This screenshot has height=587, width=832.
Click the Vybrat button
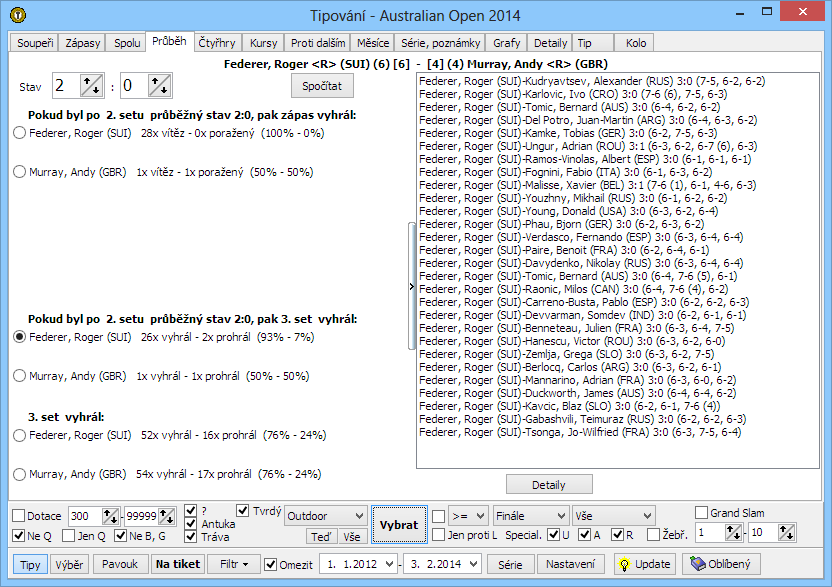pyautogui.click(x=399, y=525)
